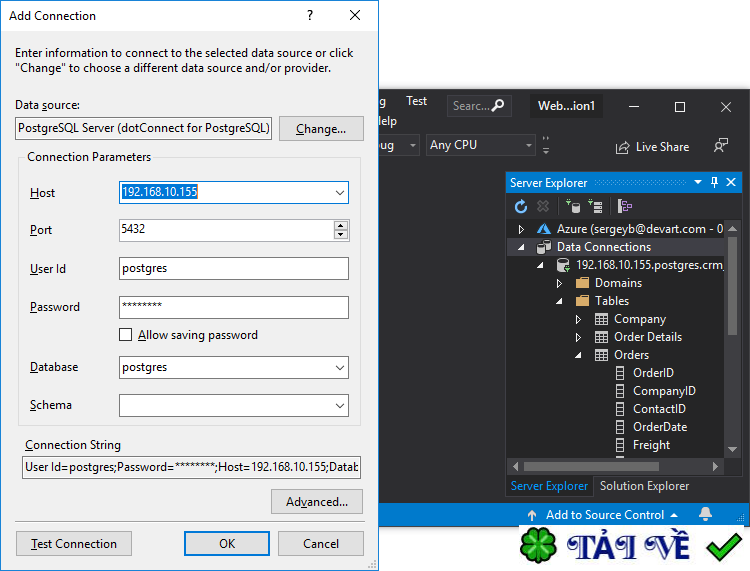
Task: Click the help question mark in Add Connection
Action: click(310, 15)
